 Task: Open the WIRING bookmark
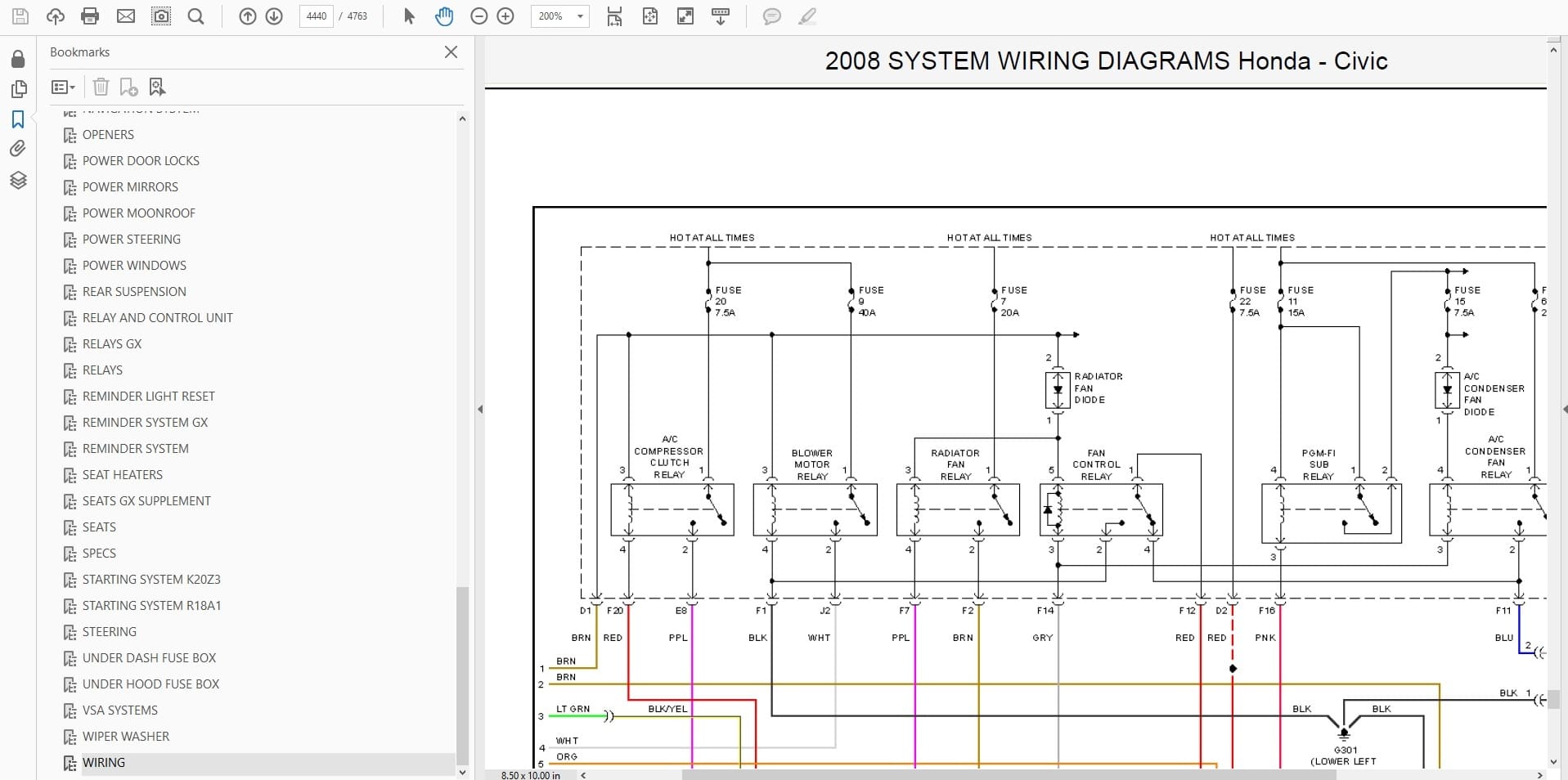click(104, 762)
